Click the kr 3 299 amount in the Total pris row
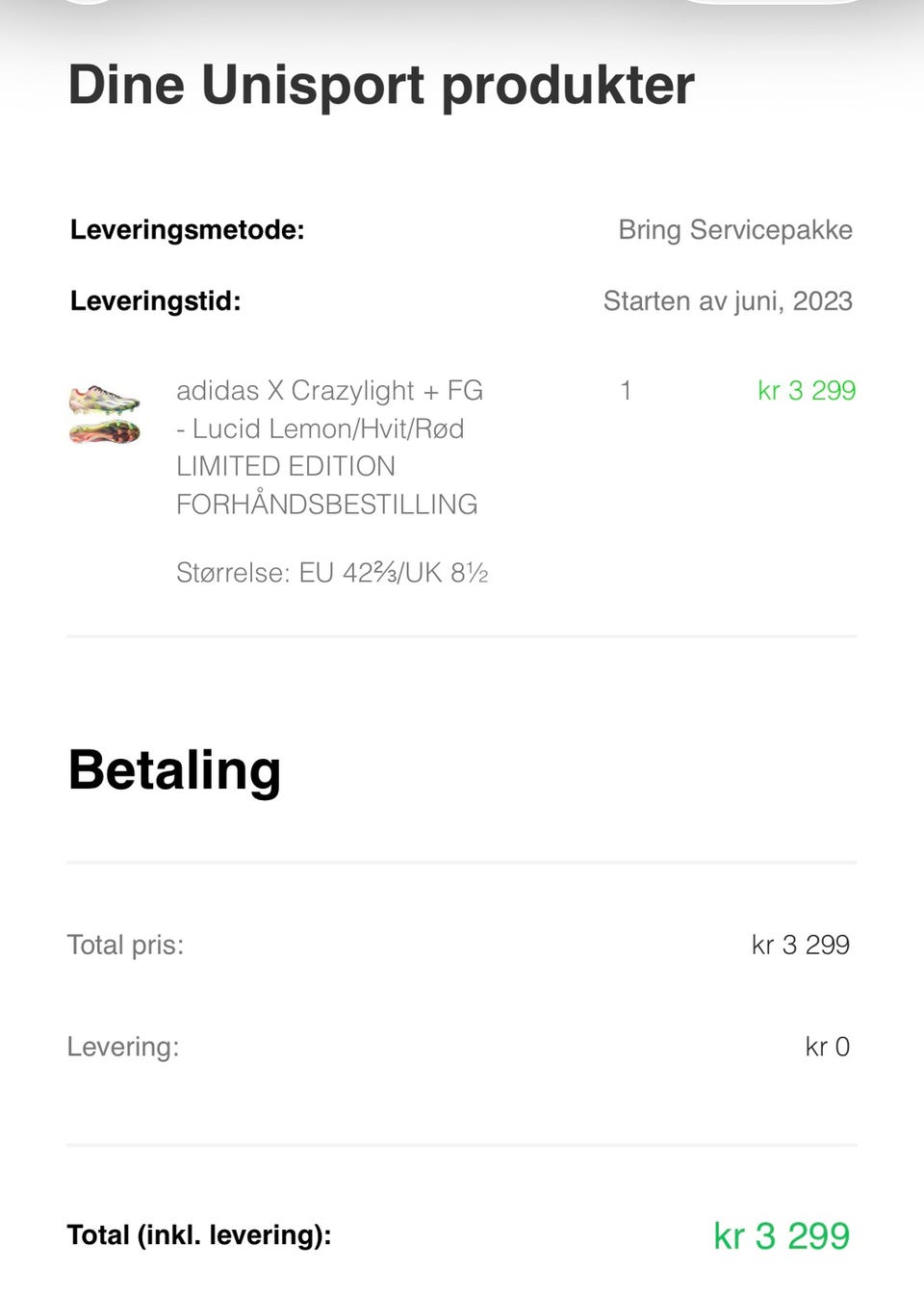The height and width of the screenshot is (1297, 924). (x=801, y=945)
